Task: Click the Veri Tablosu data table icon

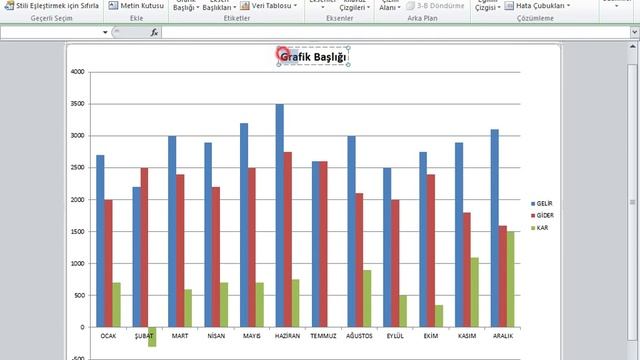Action: 245,6
